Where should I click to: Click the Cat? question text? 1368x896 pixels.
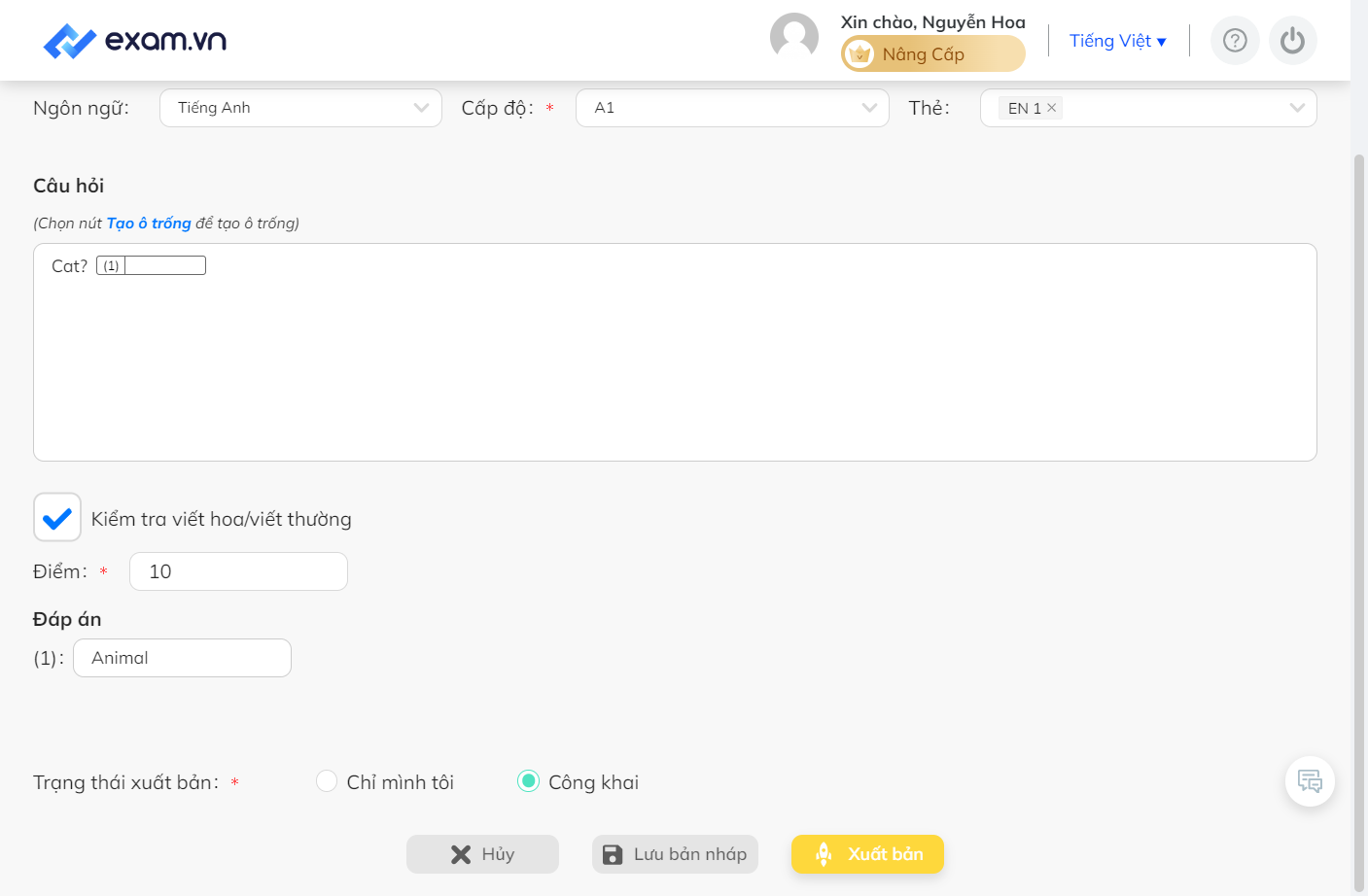pos(69,266)
